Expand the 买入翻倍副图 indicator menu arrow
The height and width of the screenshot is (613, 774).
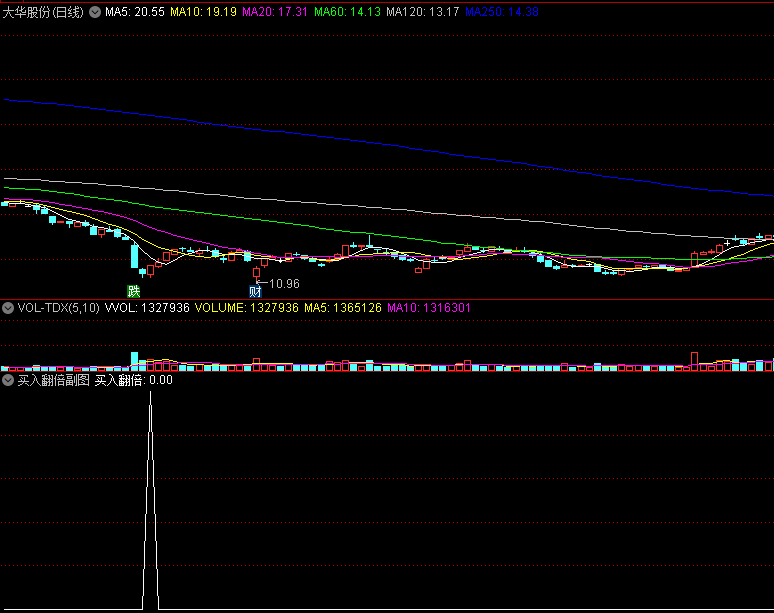point(8,380)
